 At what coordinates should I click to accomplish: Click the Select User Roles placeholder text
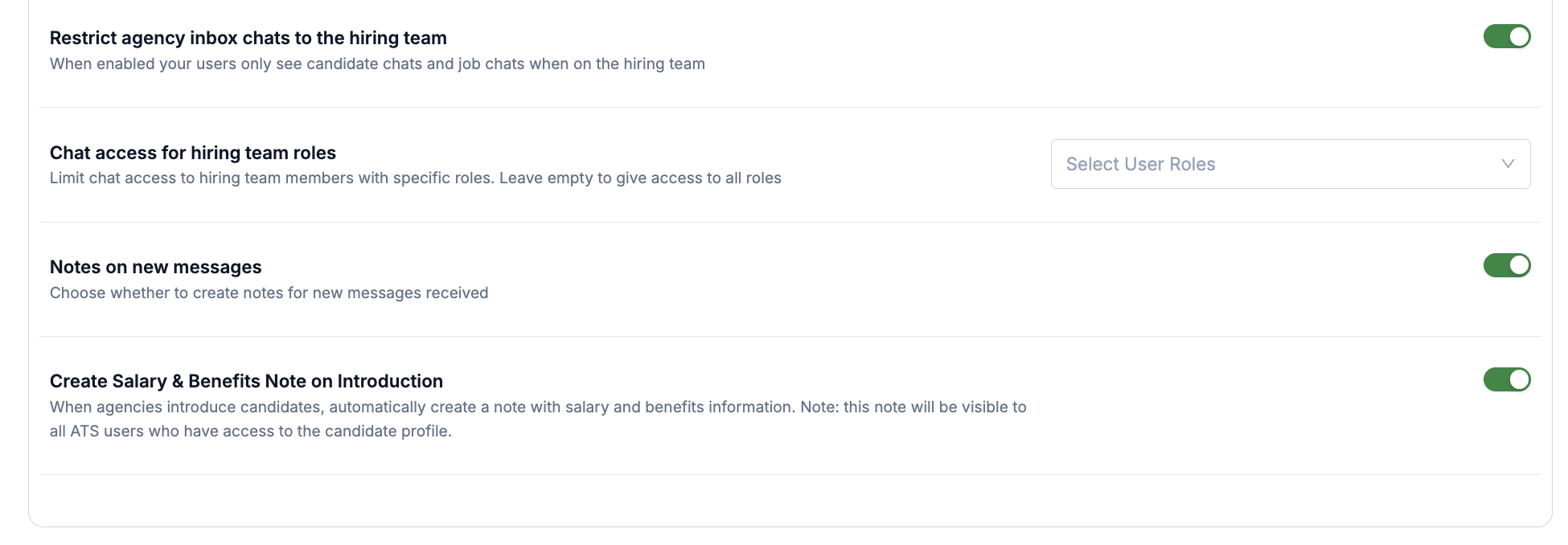[1140, 164]
